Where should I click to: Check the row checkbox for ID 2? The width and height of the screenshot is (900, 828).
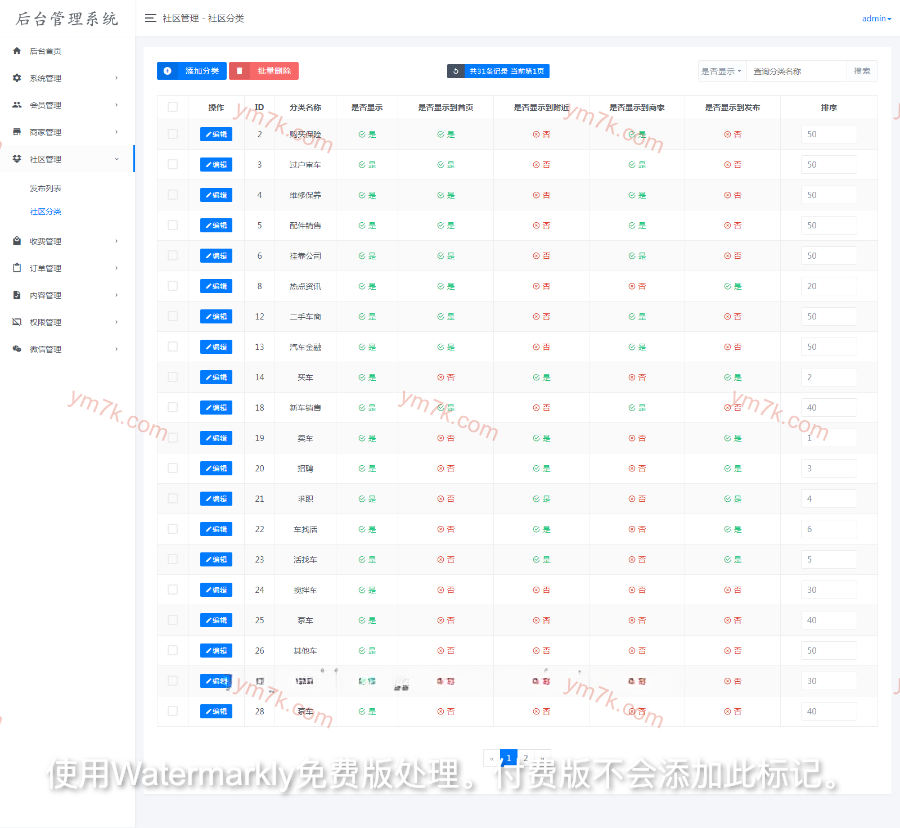coord(173,134)
